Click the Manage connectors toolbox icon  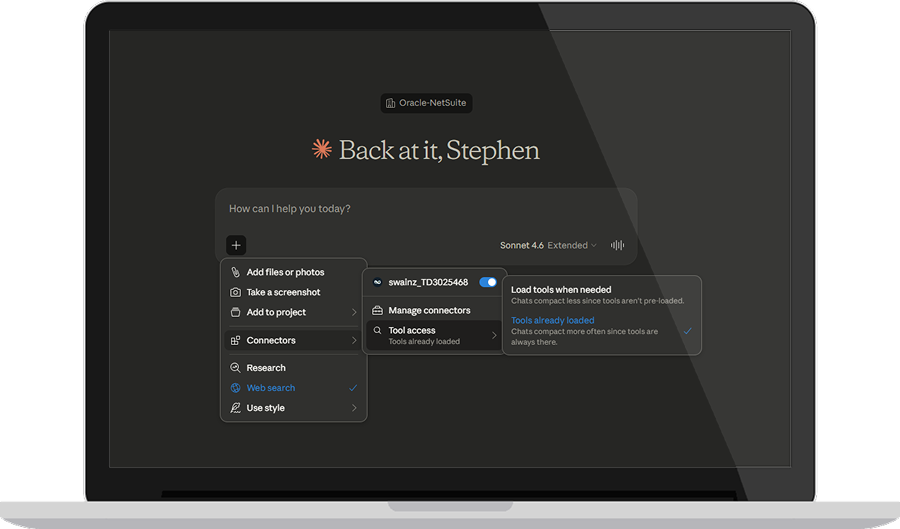pos(377,310)
